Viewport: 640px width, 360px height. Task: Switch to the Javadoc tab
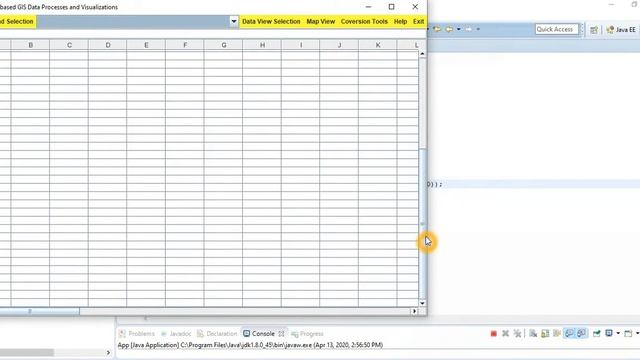point(176,333)
